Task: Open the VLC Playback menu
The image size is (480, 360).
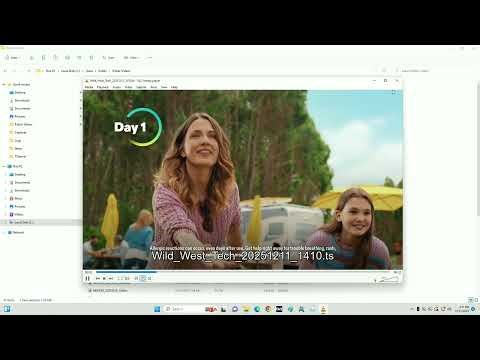Action: pyautogui.click(x=103, y=87)
